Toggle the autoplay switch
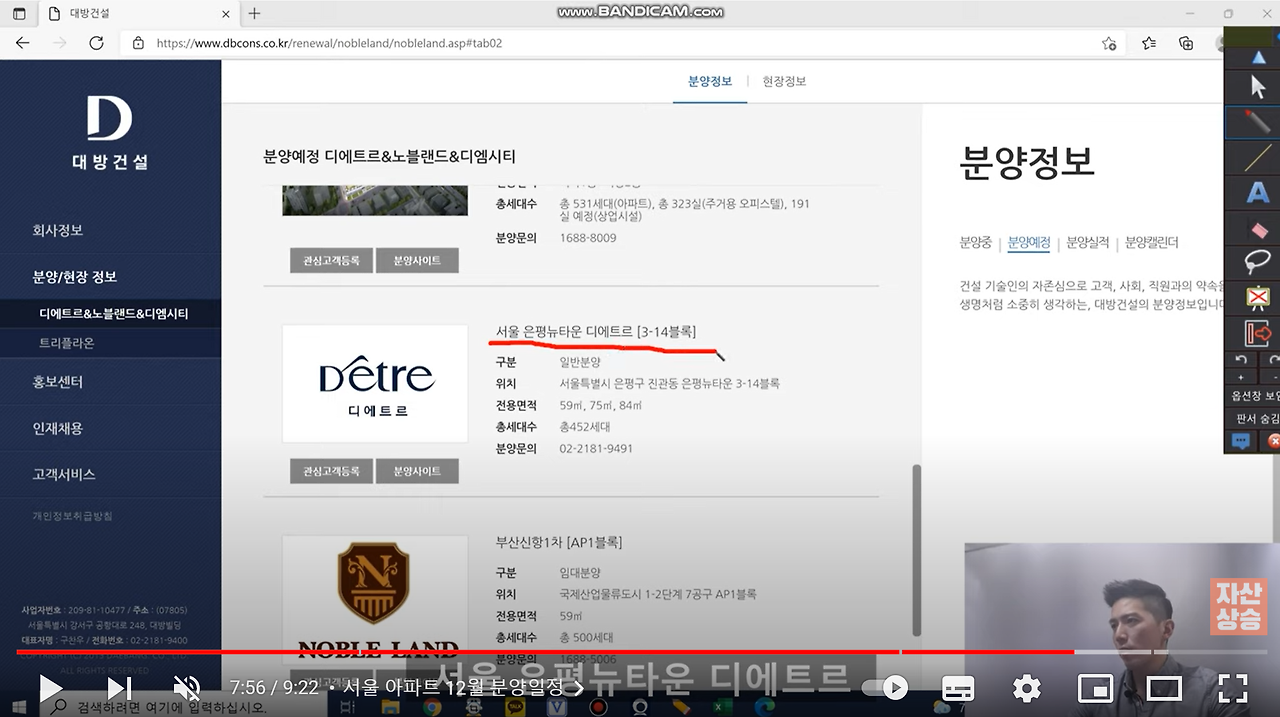Screen dimensions: 1280x717 [885, 687]
